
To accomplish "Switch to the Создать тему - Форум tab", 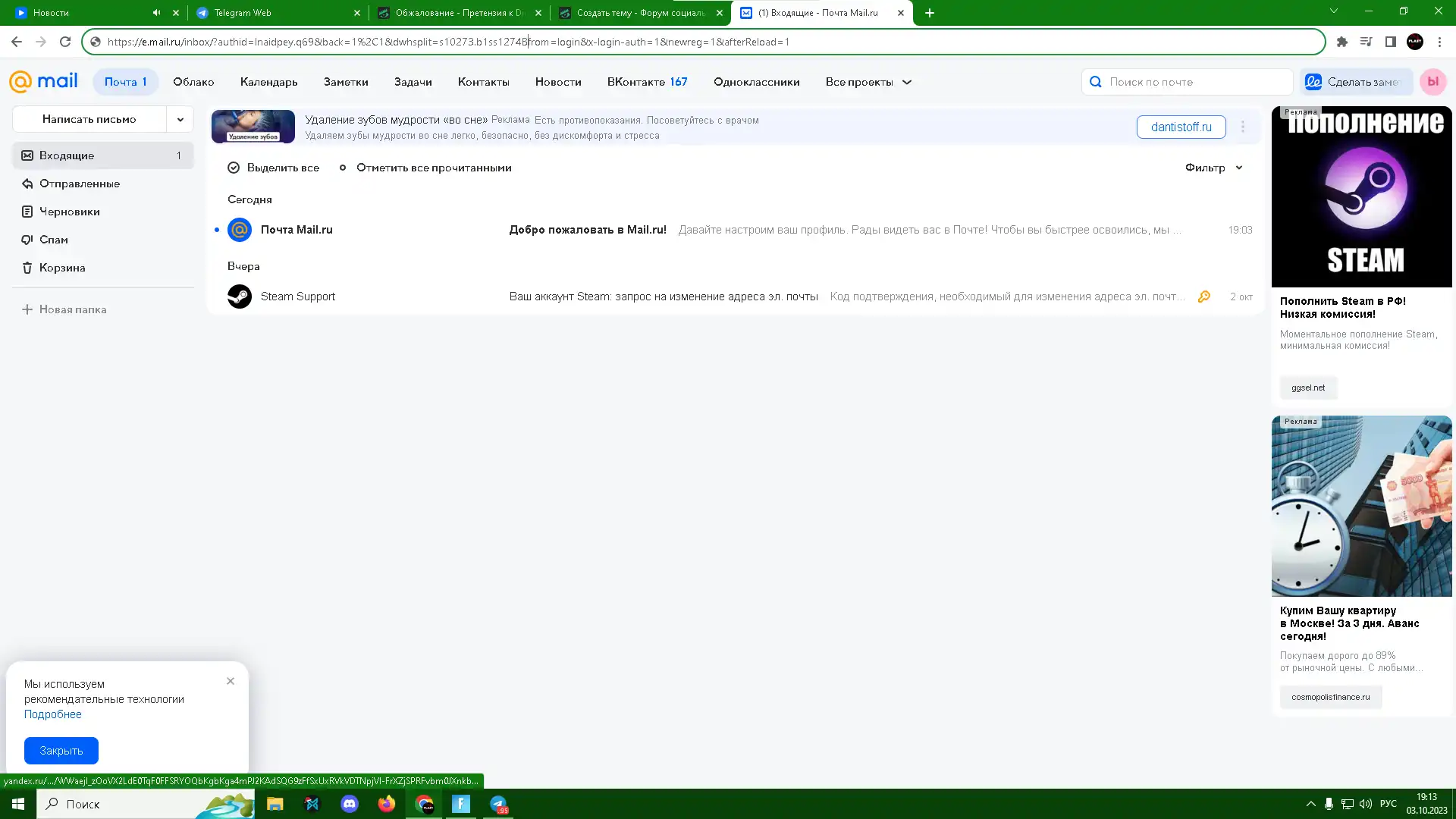I will tap(640, 13).
